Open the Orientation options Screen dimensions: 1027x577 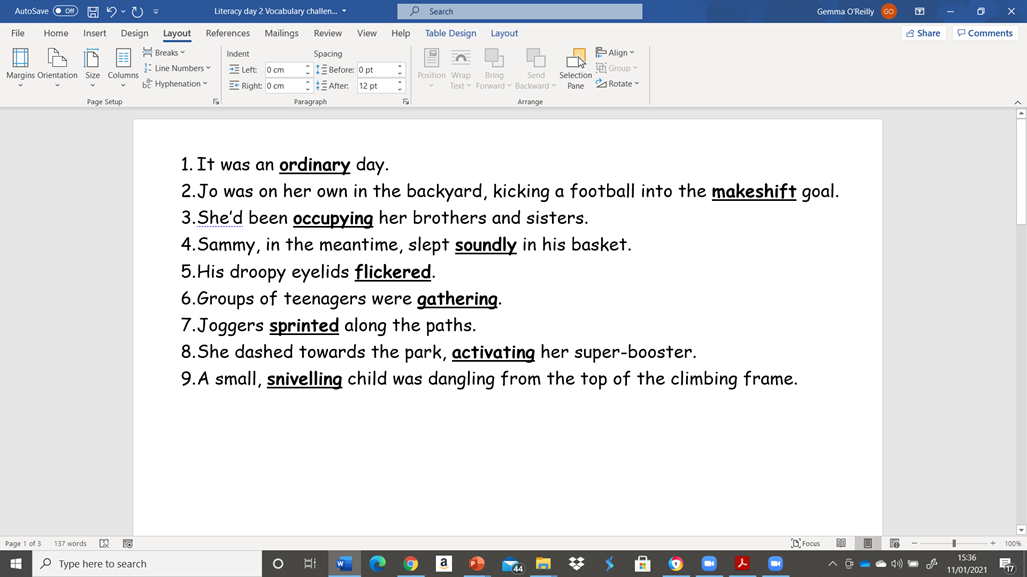coord(57,68)
